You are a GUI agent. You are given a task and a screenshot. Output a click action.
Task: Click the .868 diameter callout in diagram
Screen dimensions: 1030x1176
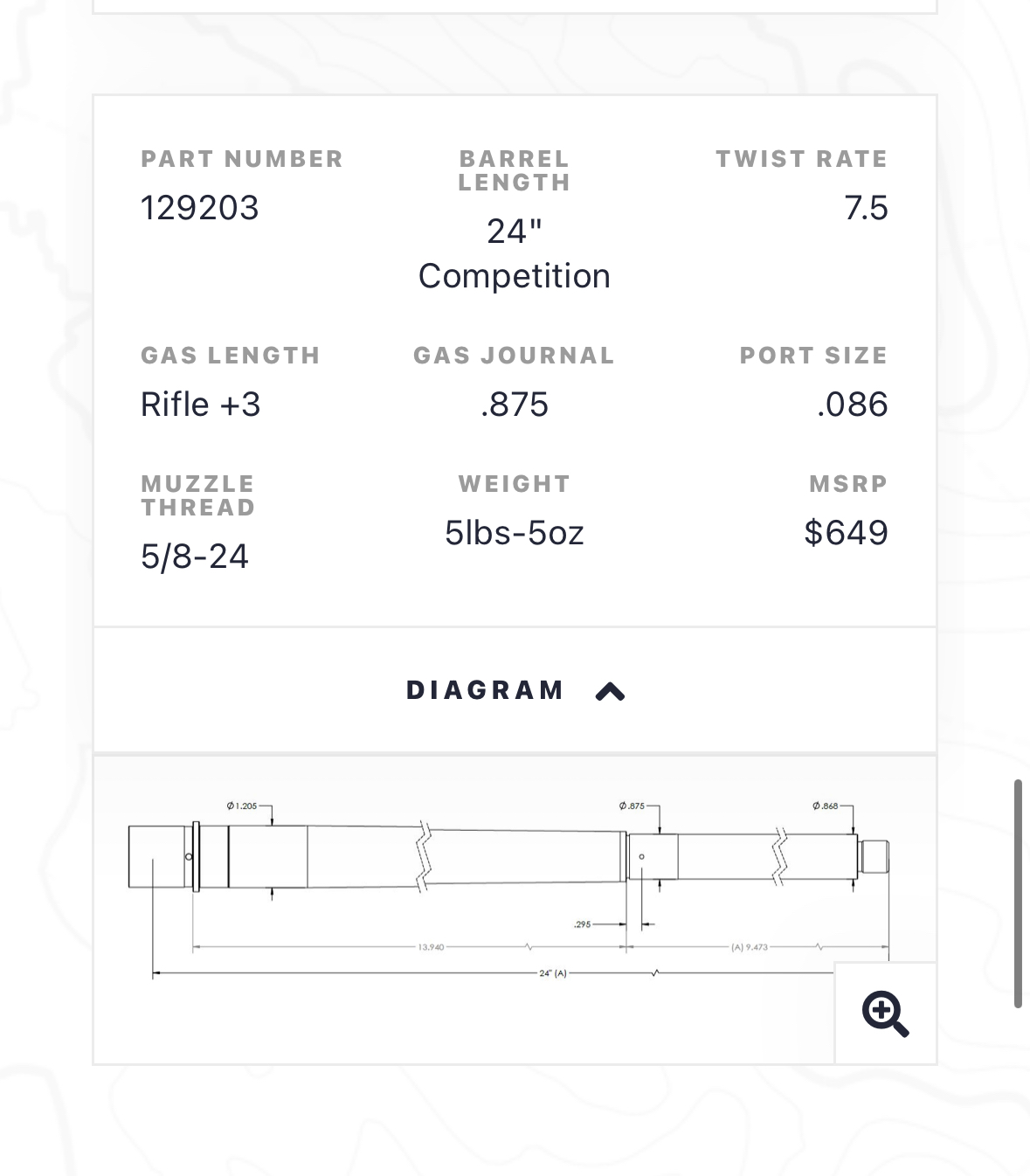(x=825, y=806)
